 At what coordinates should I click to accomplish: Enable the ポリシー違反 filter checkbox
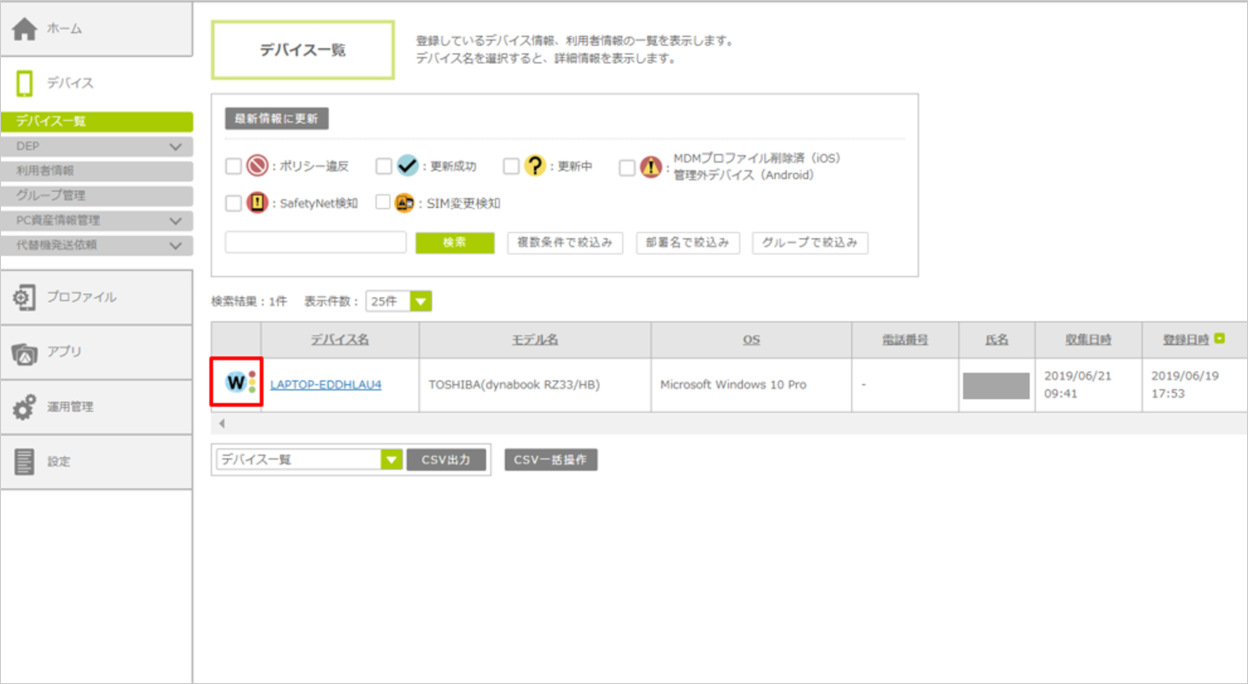click(x=233, y=166)
